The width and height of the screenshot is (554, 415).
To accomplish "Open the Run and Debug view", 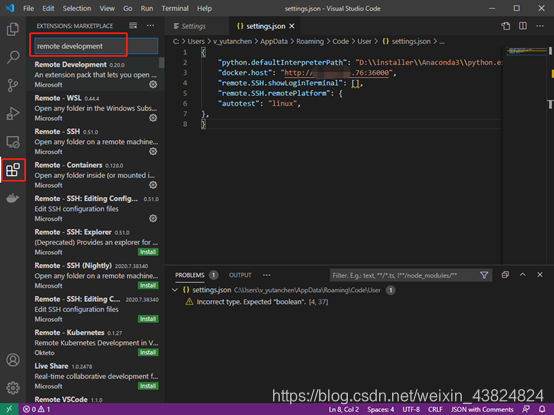I will coord(13,113).
